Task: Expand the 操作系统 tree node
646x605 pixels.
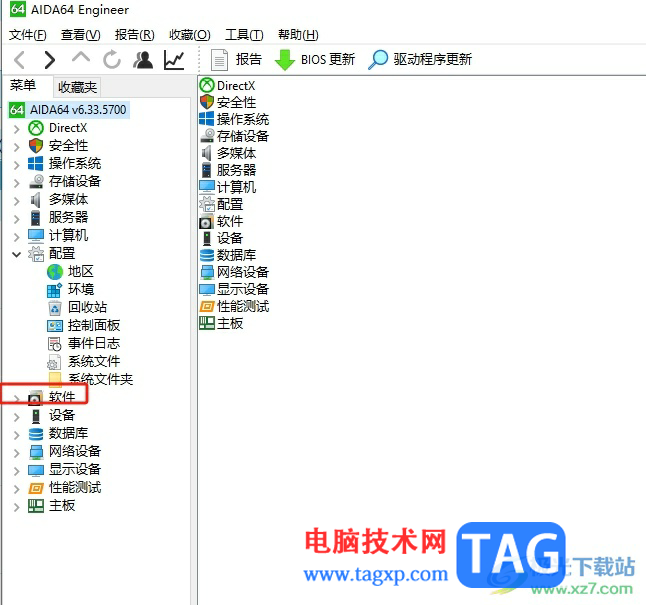Action: click(16, 165)
